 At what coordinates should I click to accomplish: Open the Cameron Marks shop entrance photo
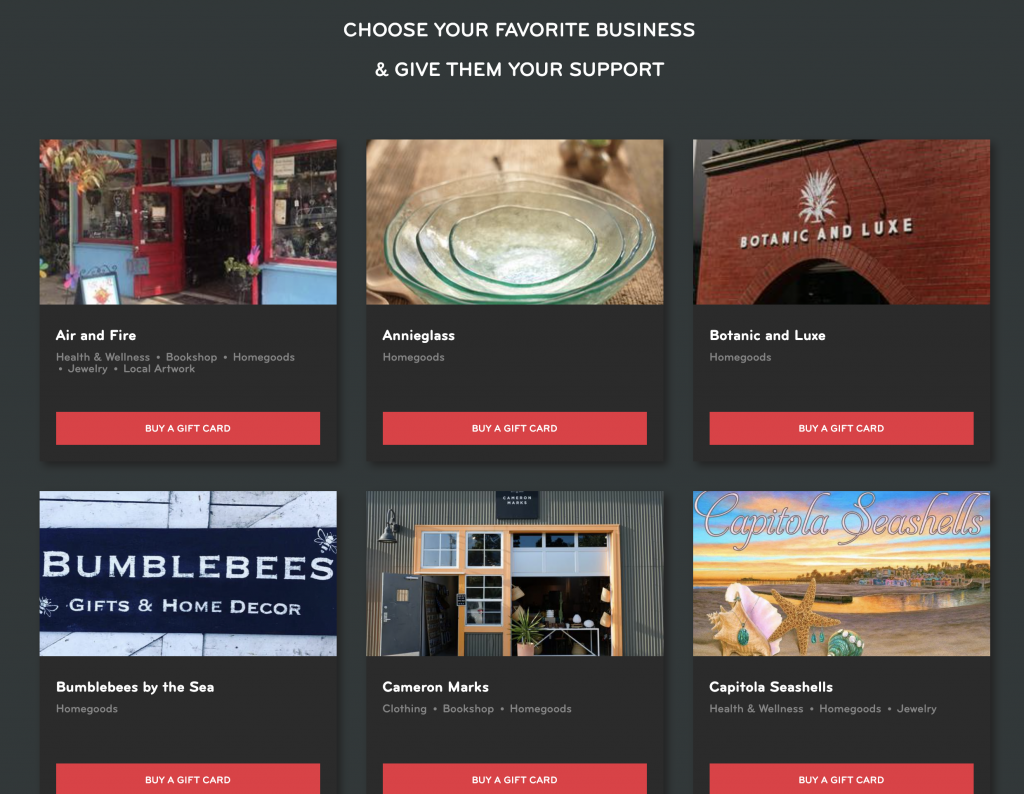tap(515, 573)
